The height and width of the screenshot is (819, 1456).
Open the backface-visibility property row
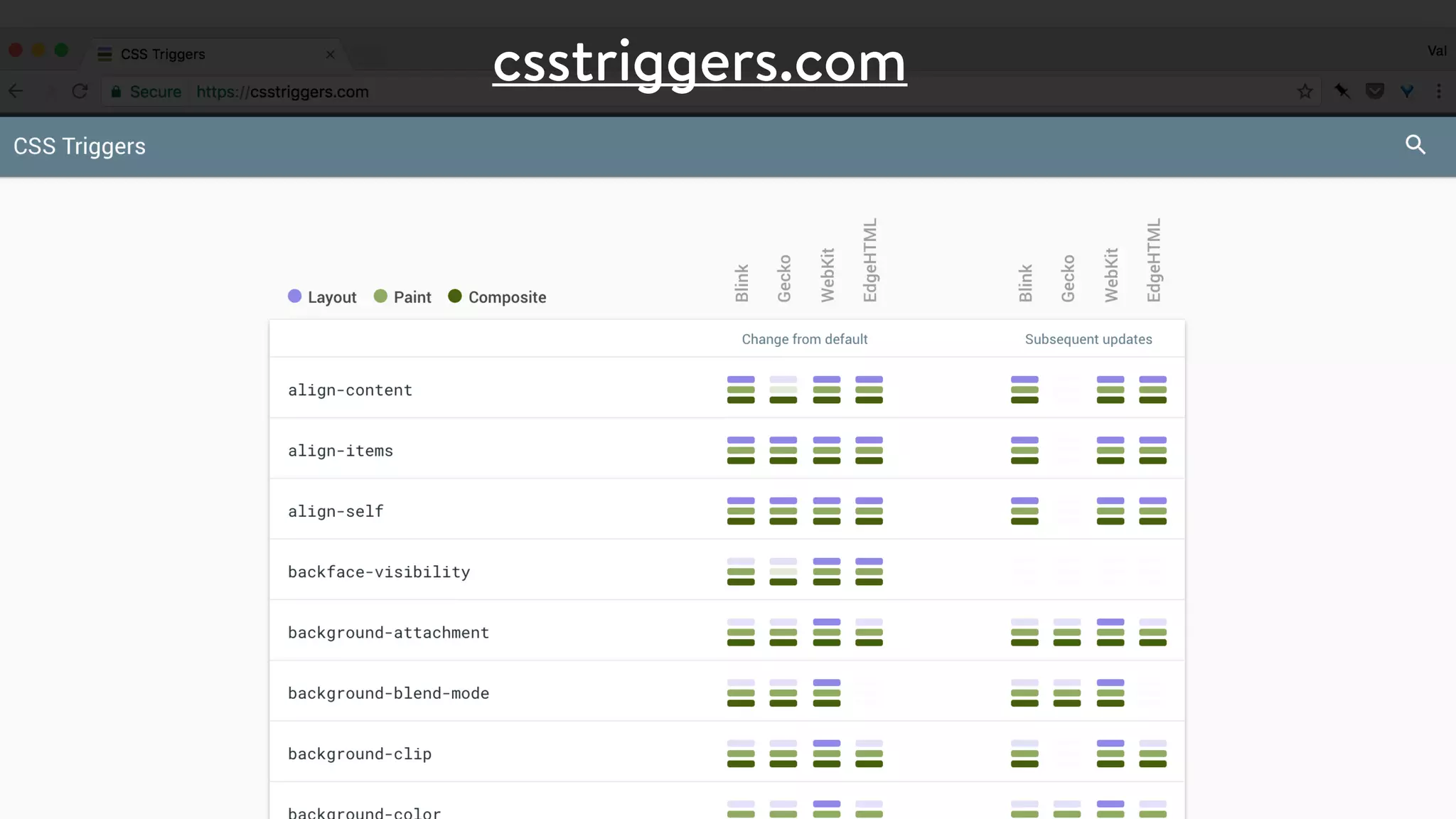point(727,569)
